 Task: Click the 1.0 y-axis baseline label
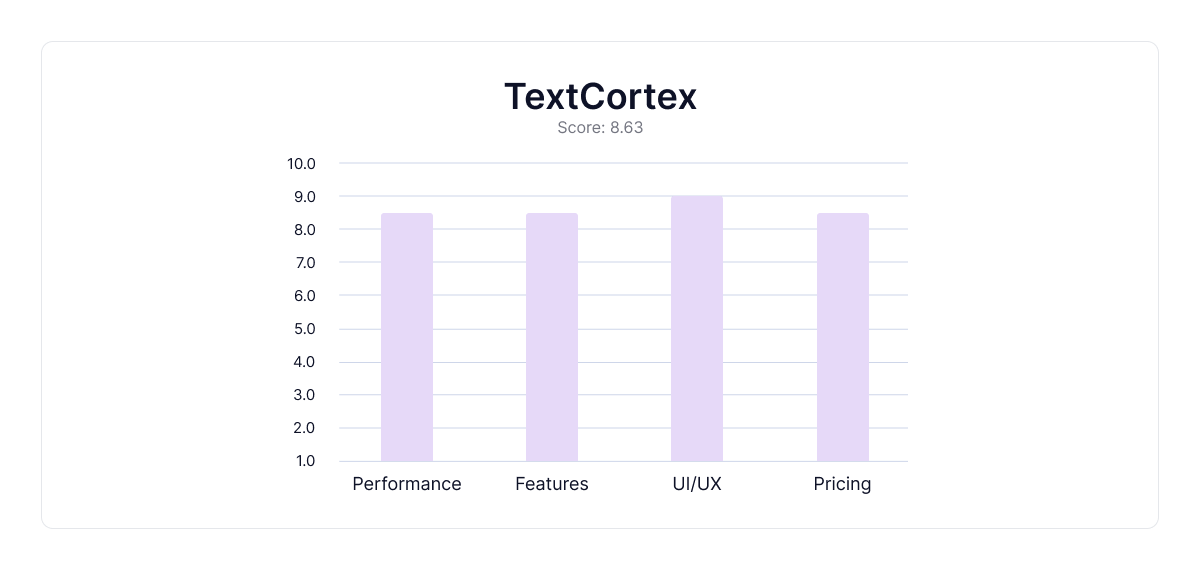(x=304, y=461)
